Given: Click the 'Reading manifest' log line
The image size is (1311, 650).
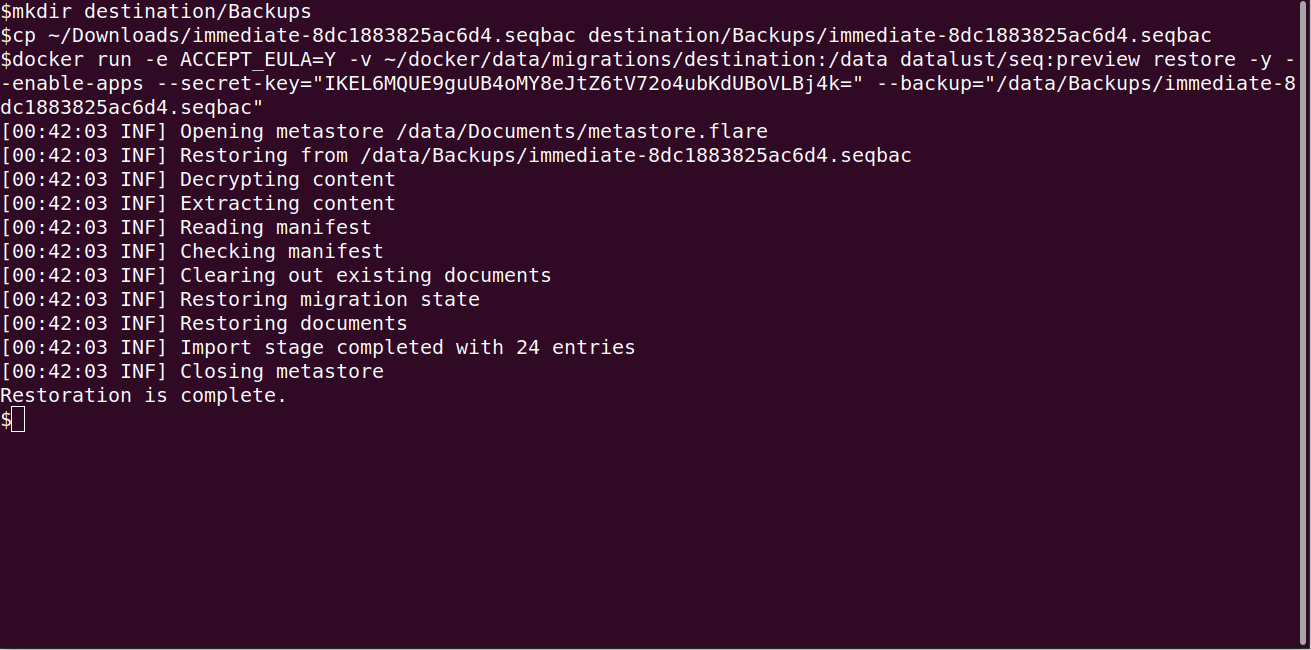Looking at the screenshot, I should coord(186,228).
